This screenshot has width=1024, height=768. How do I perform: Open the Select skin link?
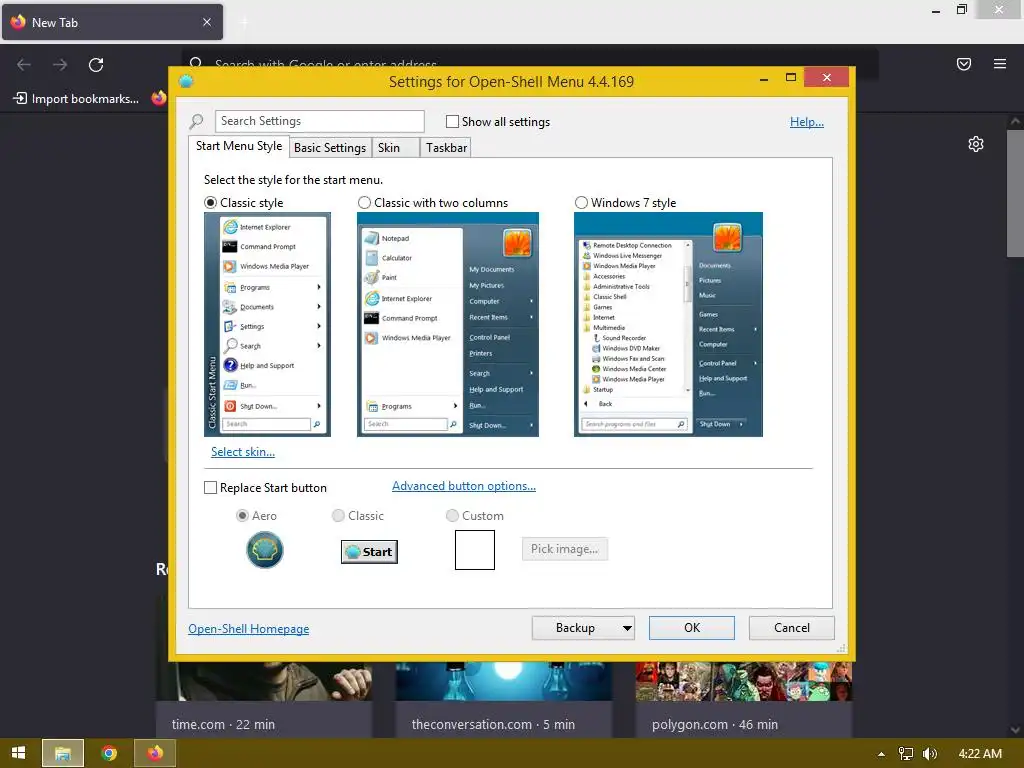pos(243,452)
